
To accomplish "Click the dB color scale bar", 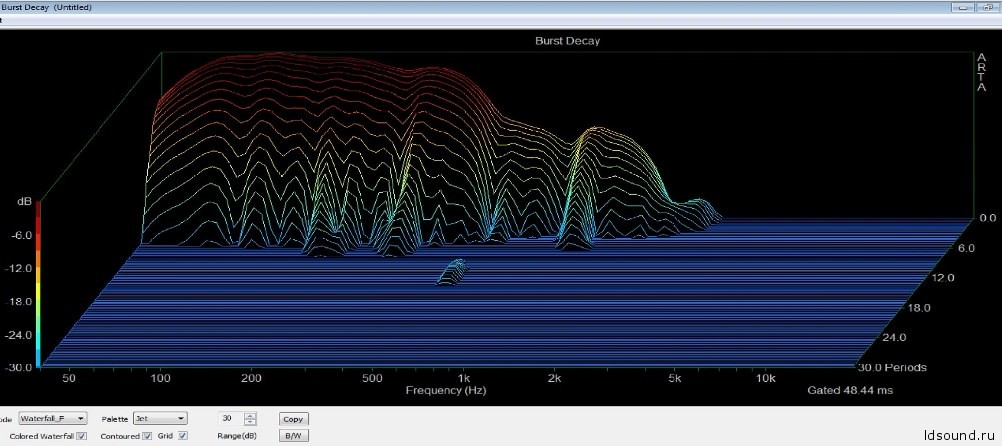I will click(x=38, y=284).
